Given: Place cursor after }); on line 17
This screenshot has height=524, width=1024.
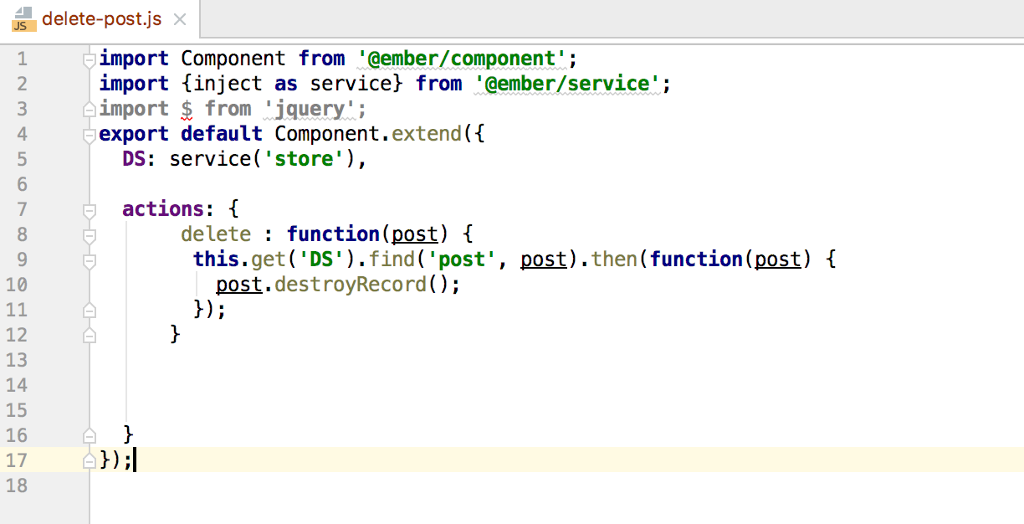Looking at the screenshot, I should (135, 460).
